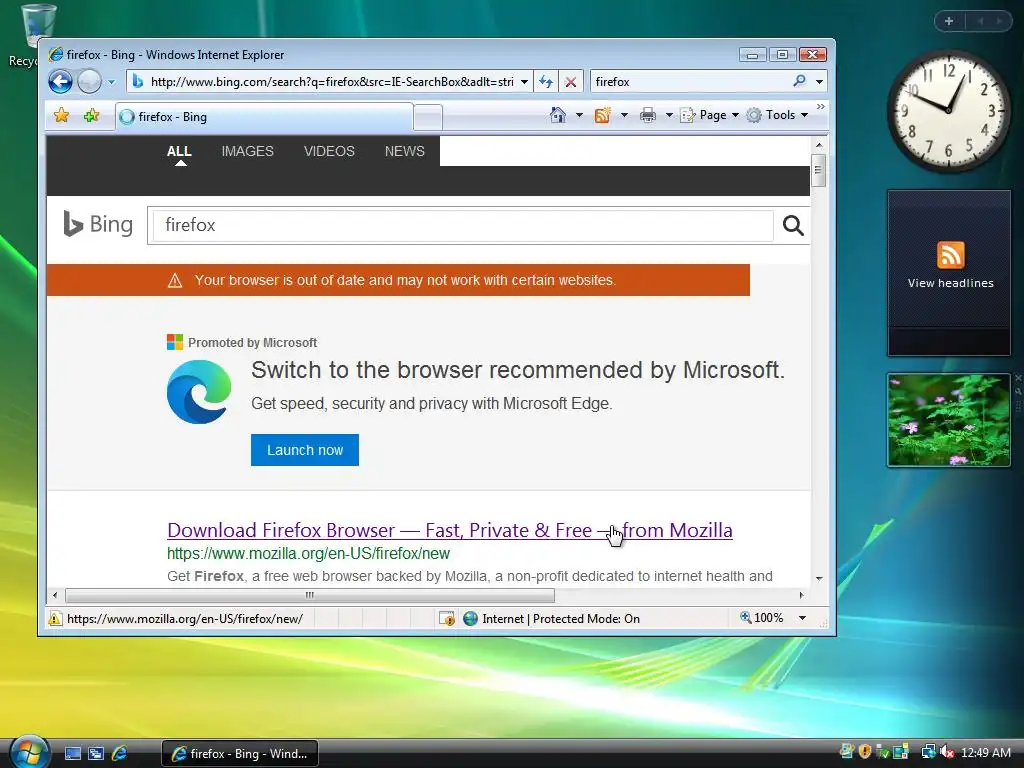Click the muted volume tray icon

pos(947,752)
